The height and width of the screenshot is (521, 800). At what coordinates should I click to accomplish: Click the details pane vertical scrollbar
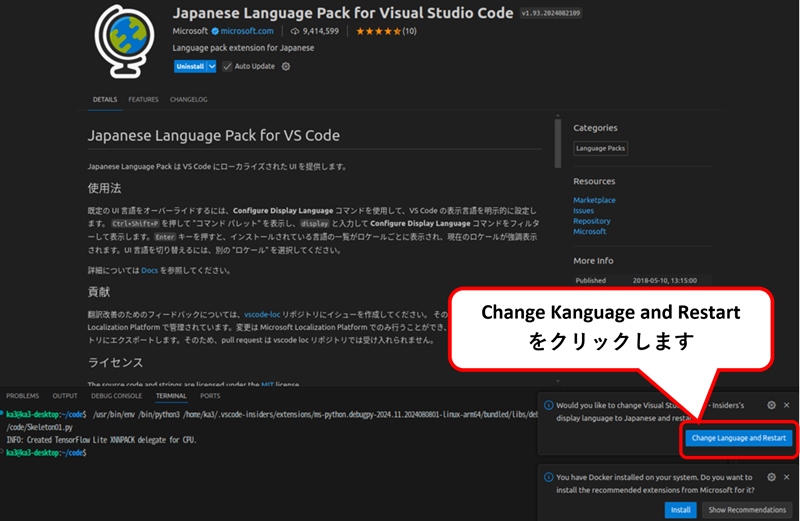click(x=558, y=143)
